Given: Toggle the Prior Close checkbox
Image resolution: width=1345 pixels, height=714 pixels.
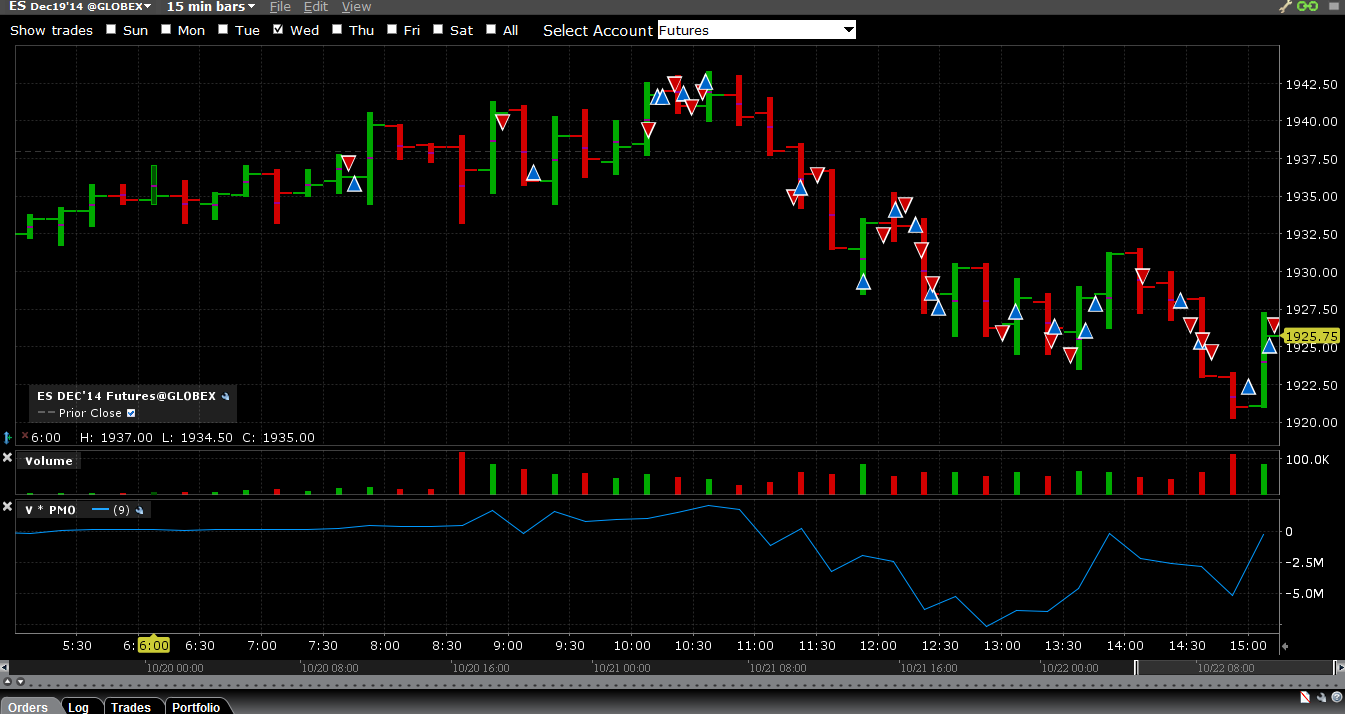Looking at the screenshot, I should pos(131,413).
